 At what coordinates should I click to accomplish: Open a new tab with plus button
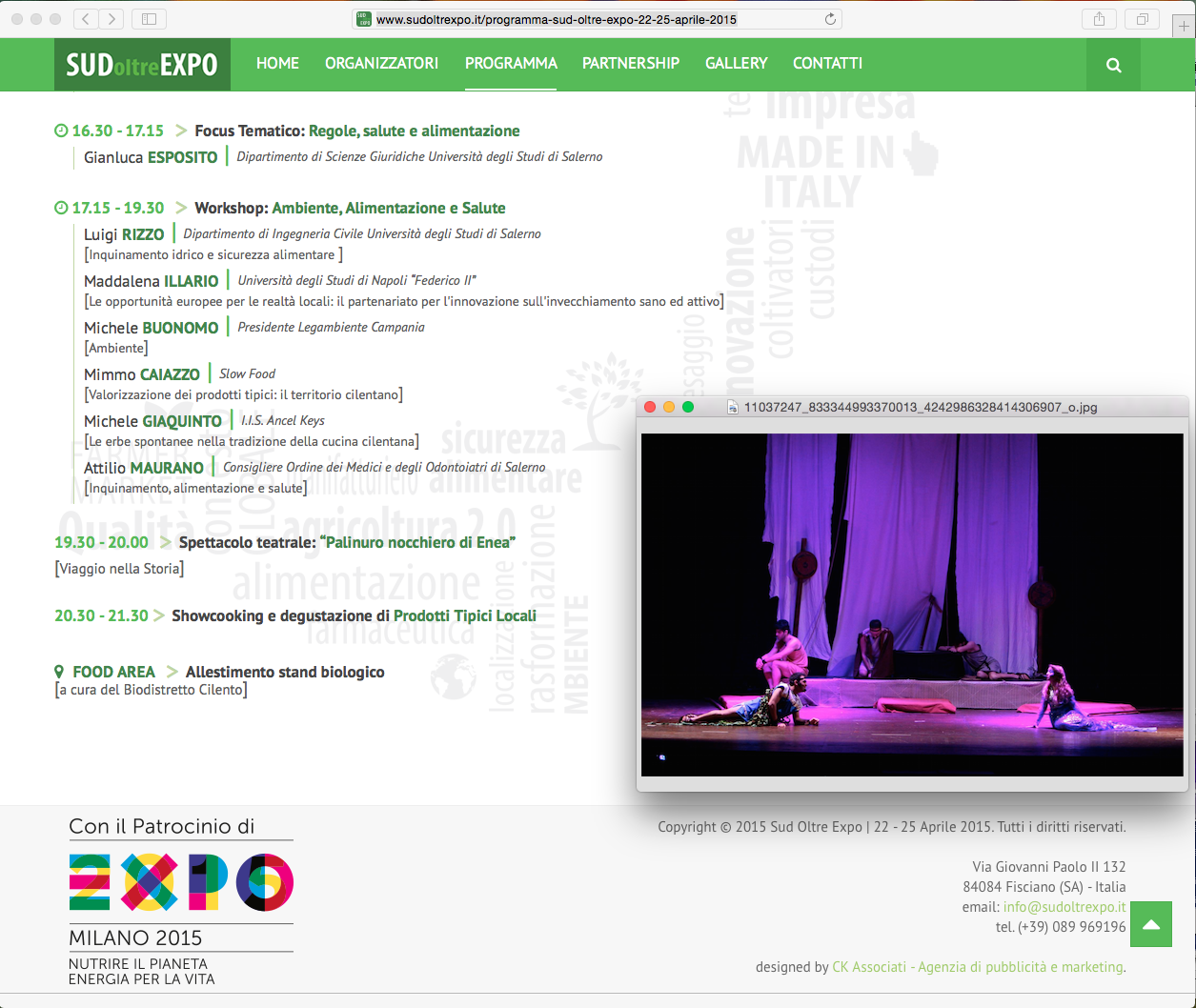[1185, 26]
